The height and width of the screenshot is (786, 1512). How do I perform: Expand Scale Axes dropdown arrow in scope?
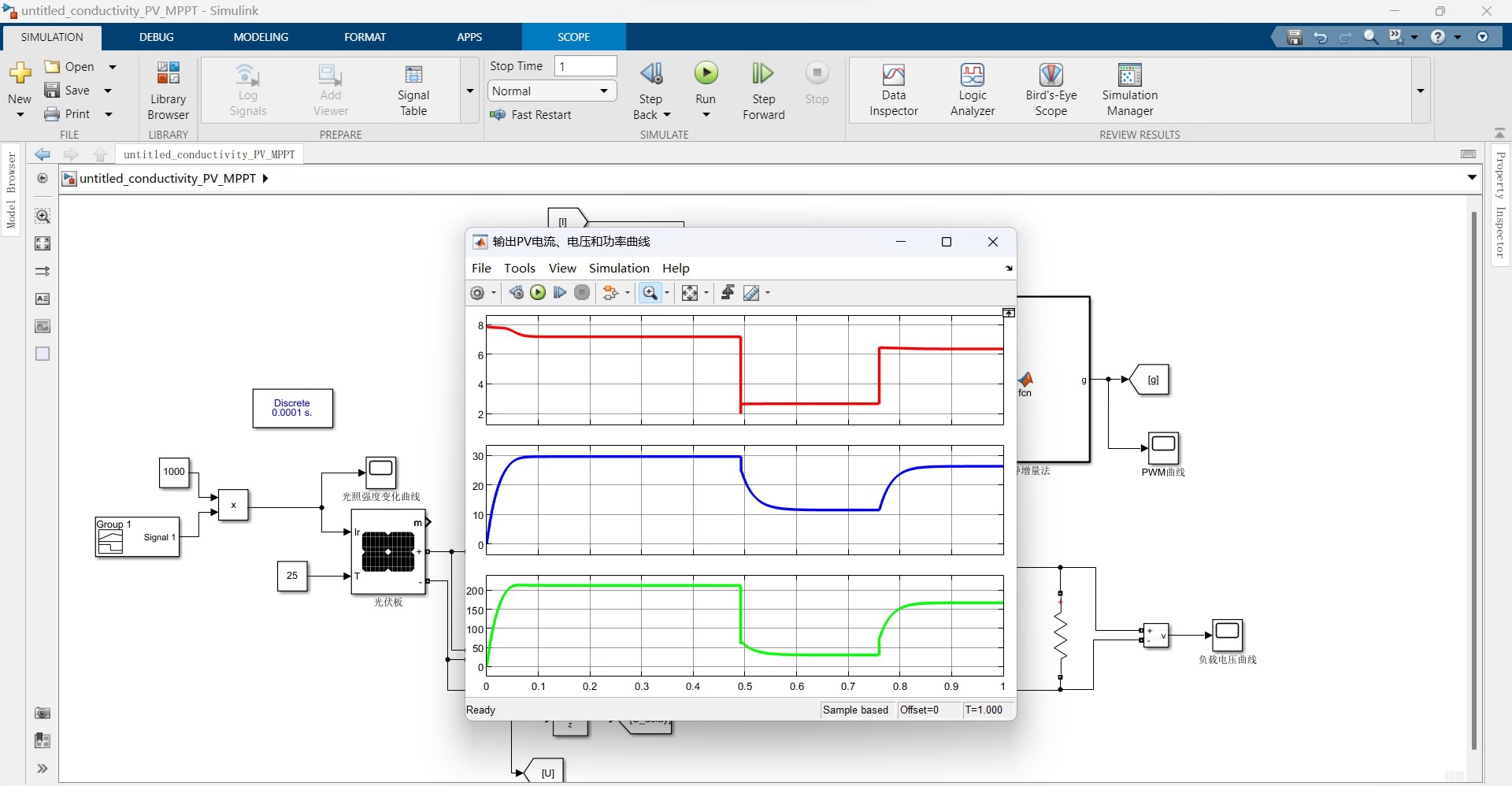pyautogui.click(x=706, y=293)
